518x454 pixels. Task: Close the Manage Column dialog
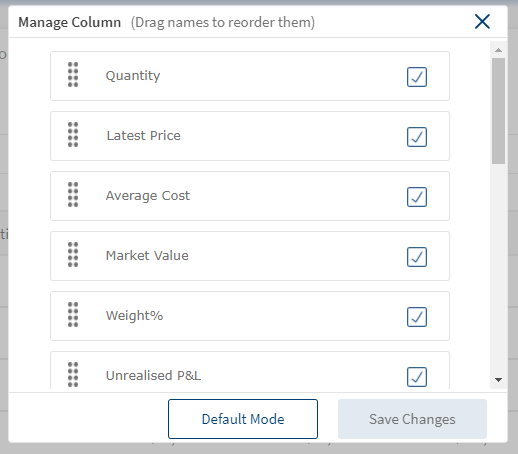(x=482, y=22)
